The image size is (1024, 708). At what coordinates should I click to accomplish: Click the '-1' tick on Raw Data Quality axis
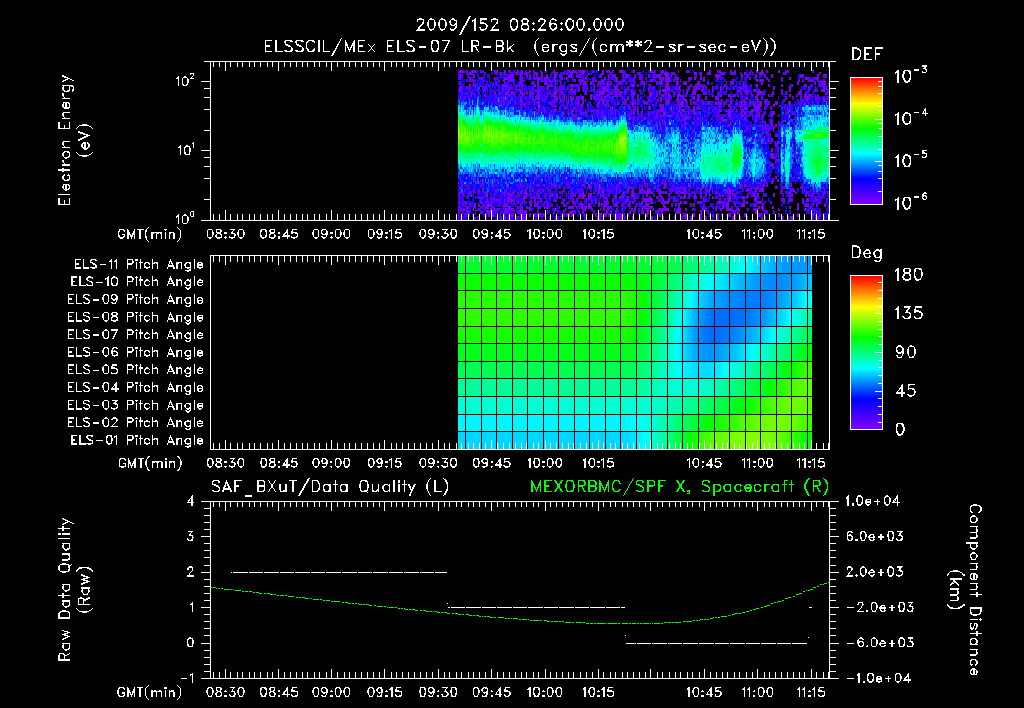pos(187,678)
